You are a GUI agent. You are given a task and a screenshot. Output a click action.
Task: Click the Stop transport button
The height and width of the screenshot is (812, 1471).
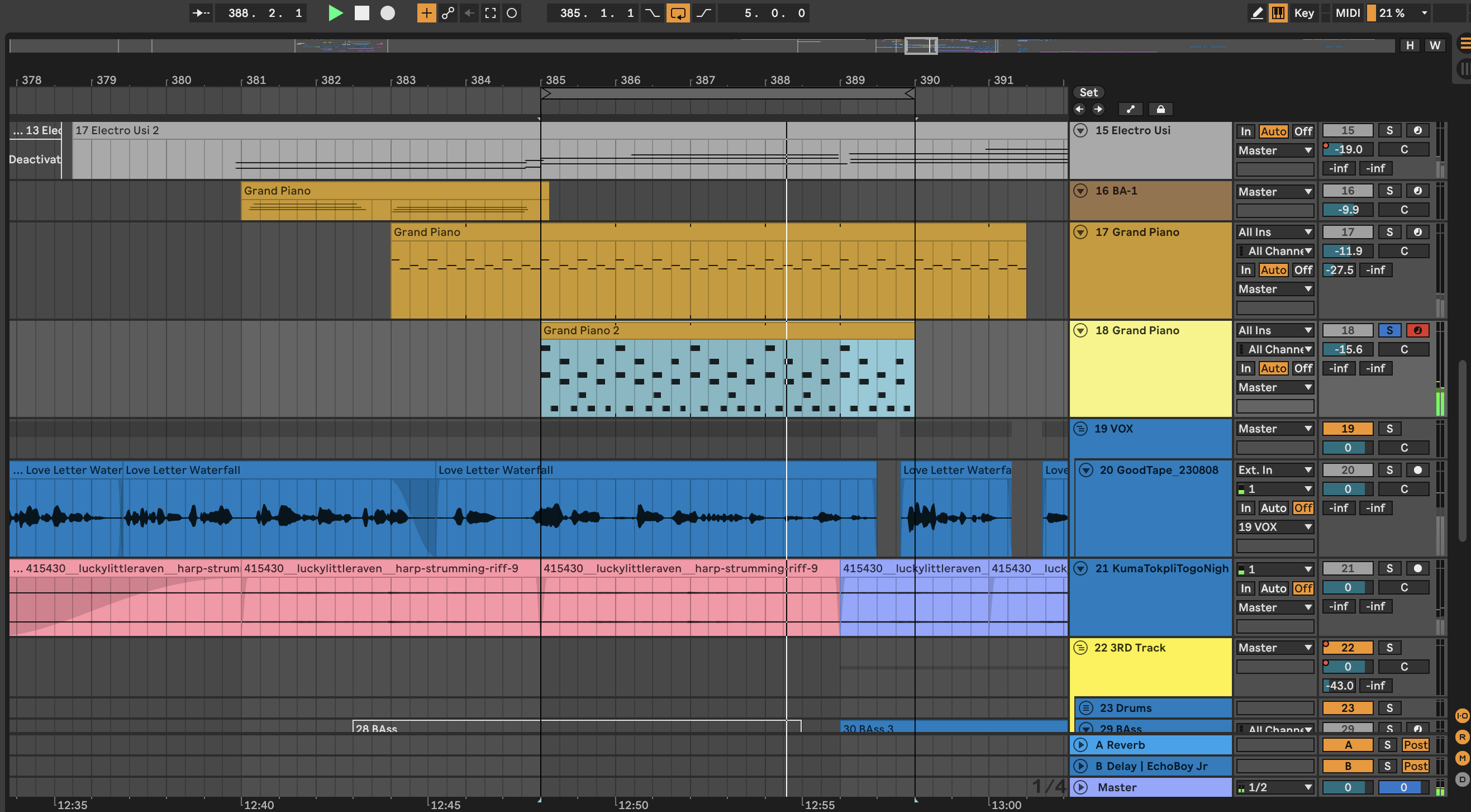point(362,13)
